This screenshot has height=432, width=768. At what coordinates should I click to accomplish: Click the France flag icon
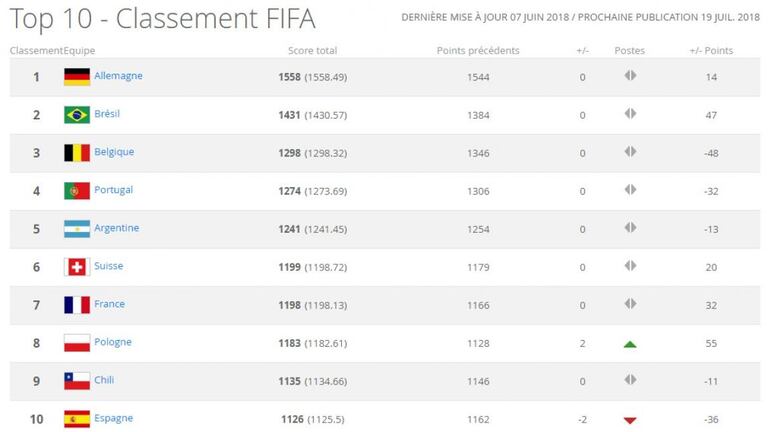pos(77,305)
